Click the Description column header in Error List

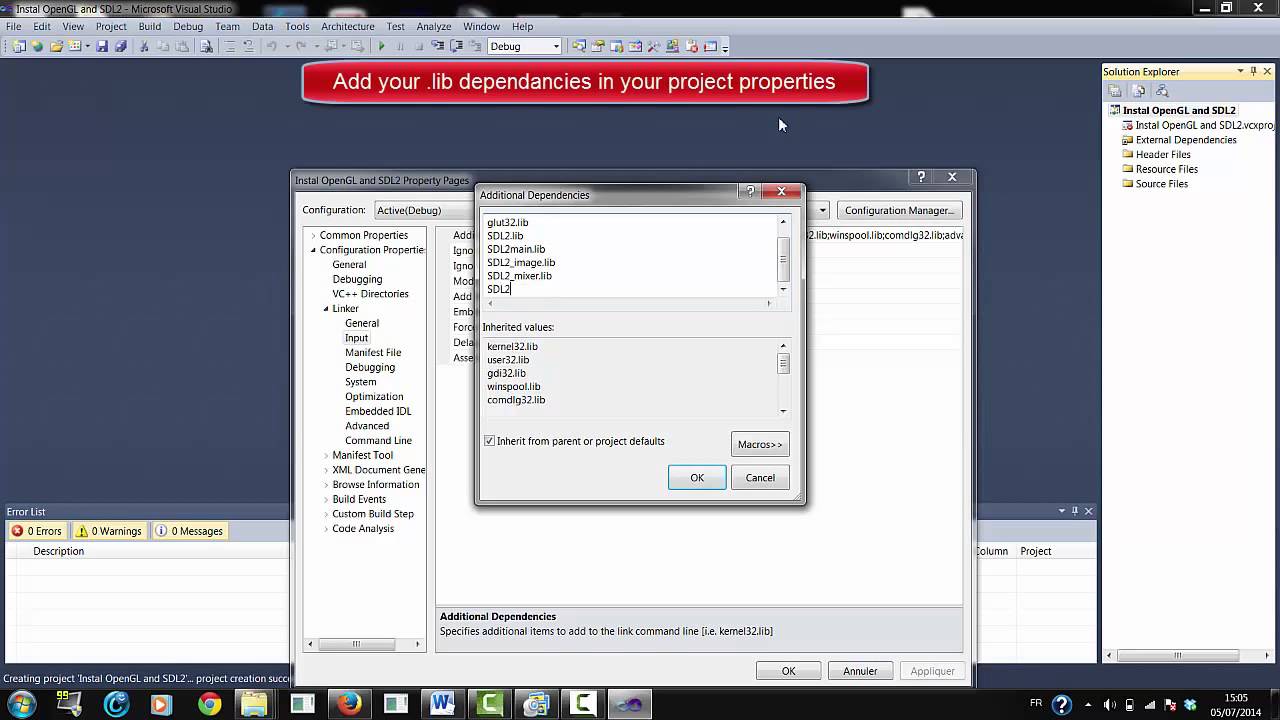[58, 551]
